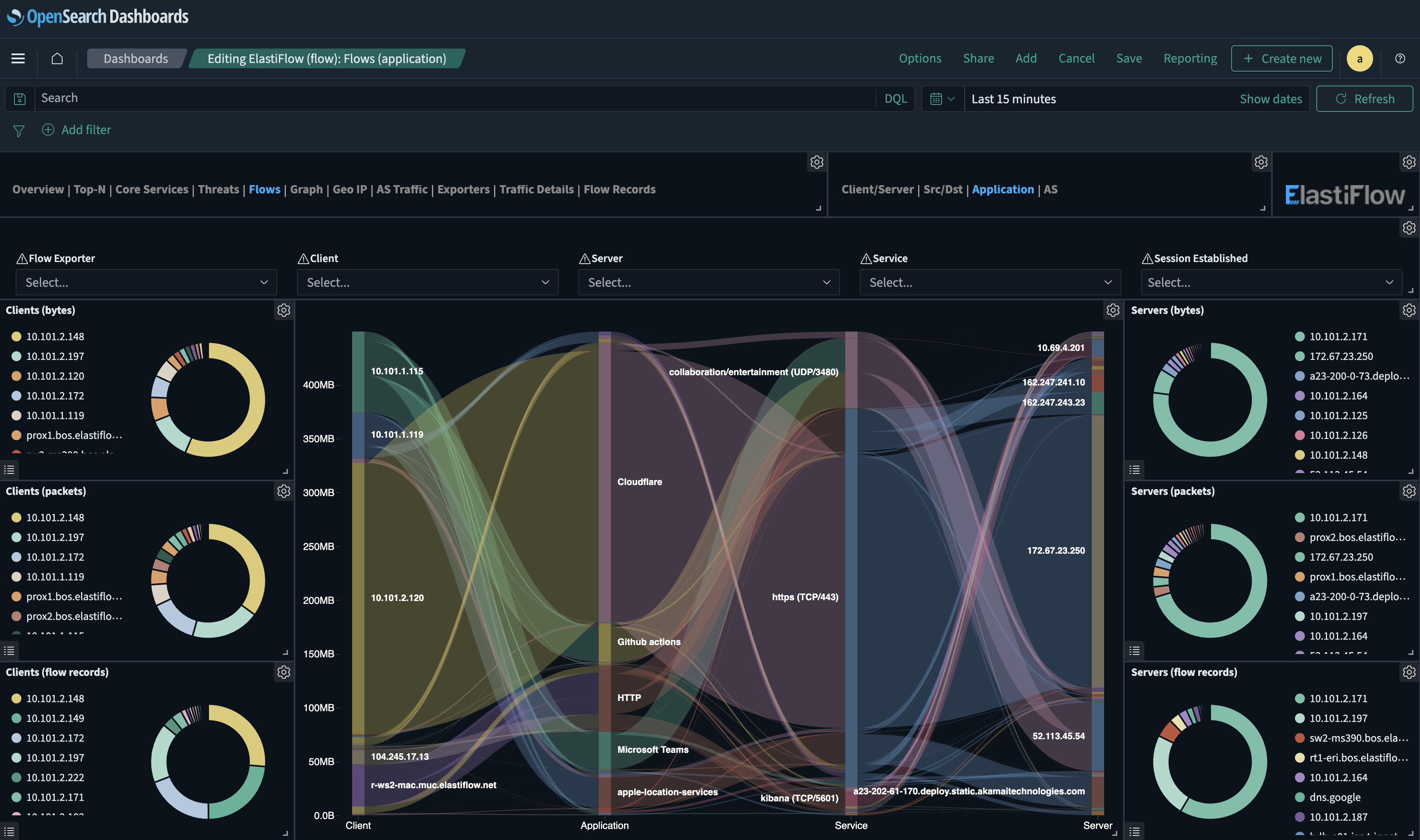Click the Create new button

1281,58
